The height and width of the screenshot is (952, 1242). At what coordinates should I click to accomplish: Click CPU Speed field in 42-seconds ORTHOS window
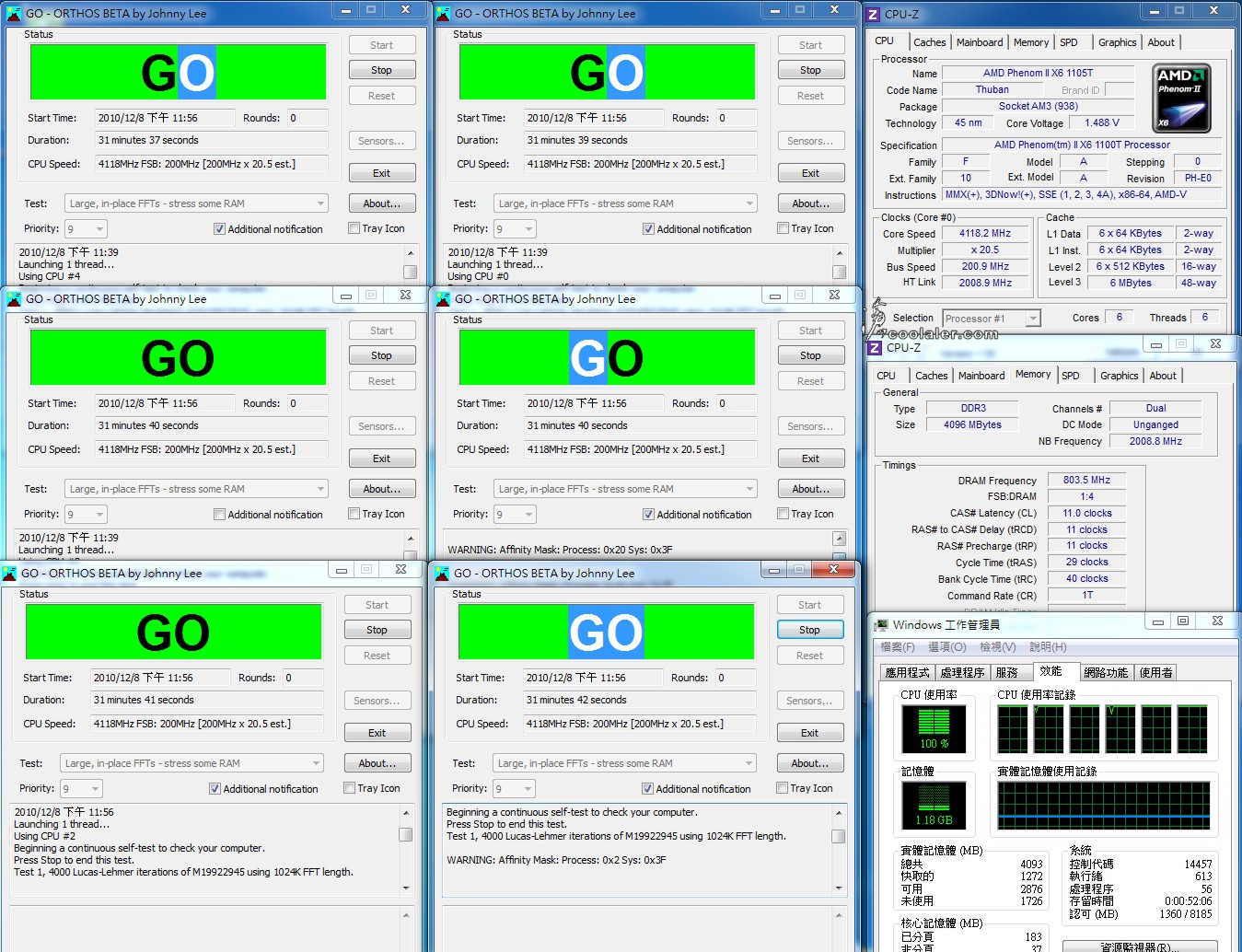[x=640, y=724]
